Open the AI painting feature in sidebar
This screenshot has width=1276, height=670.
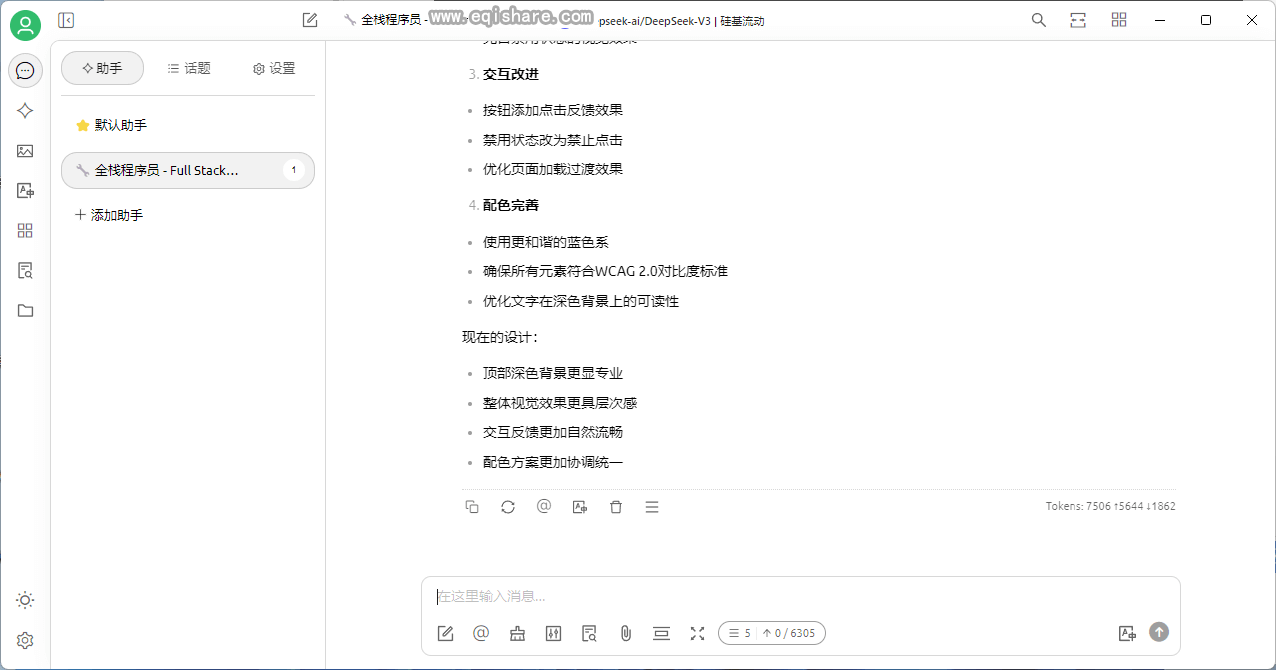tap(25, 150)
